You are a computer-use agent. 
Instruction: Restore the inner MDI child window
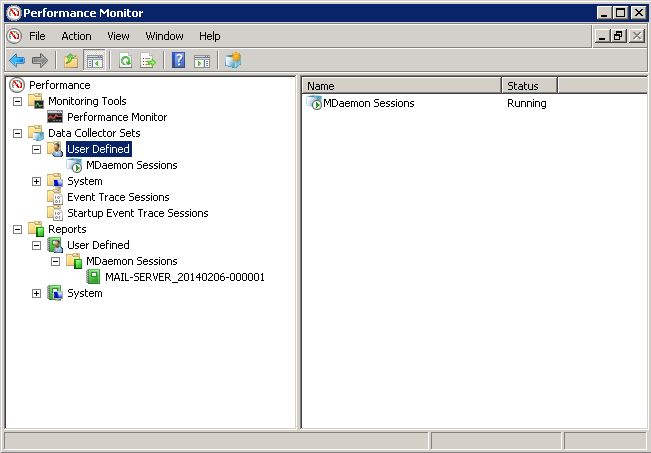coord(618,36)
